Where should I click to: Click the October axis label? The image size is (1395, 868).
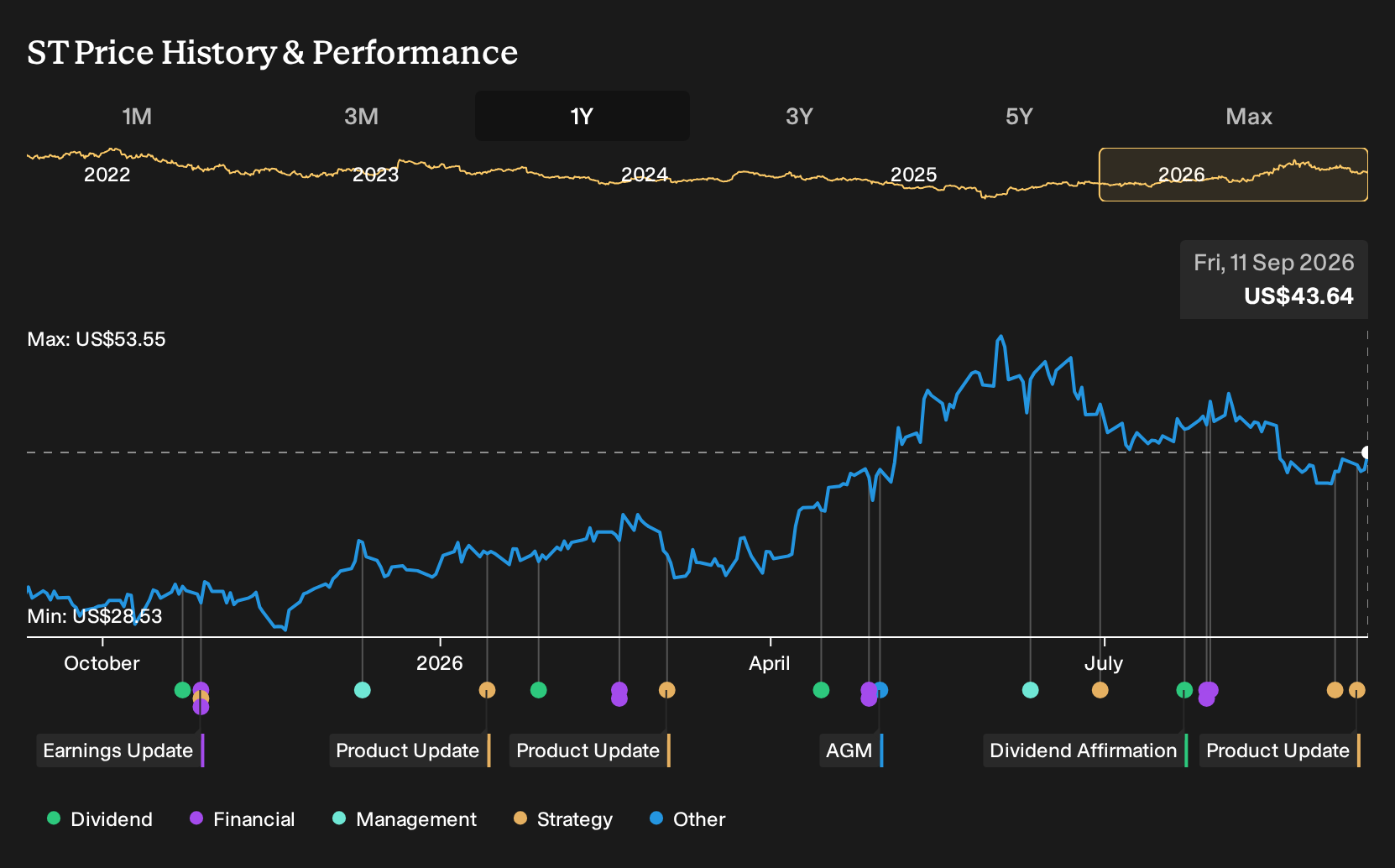coord(102,663)
